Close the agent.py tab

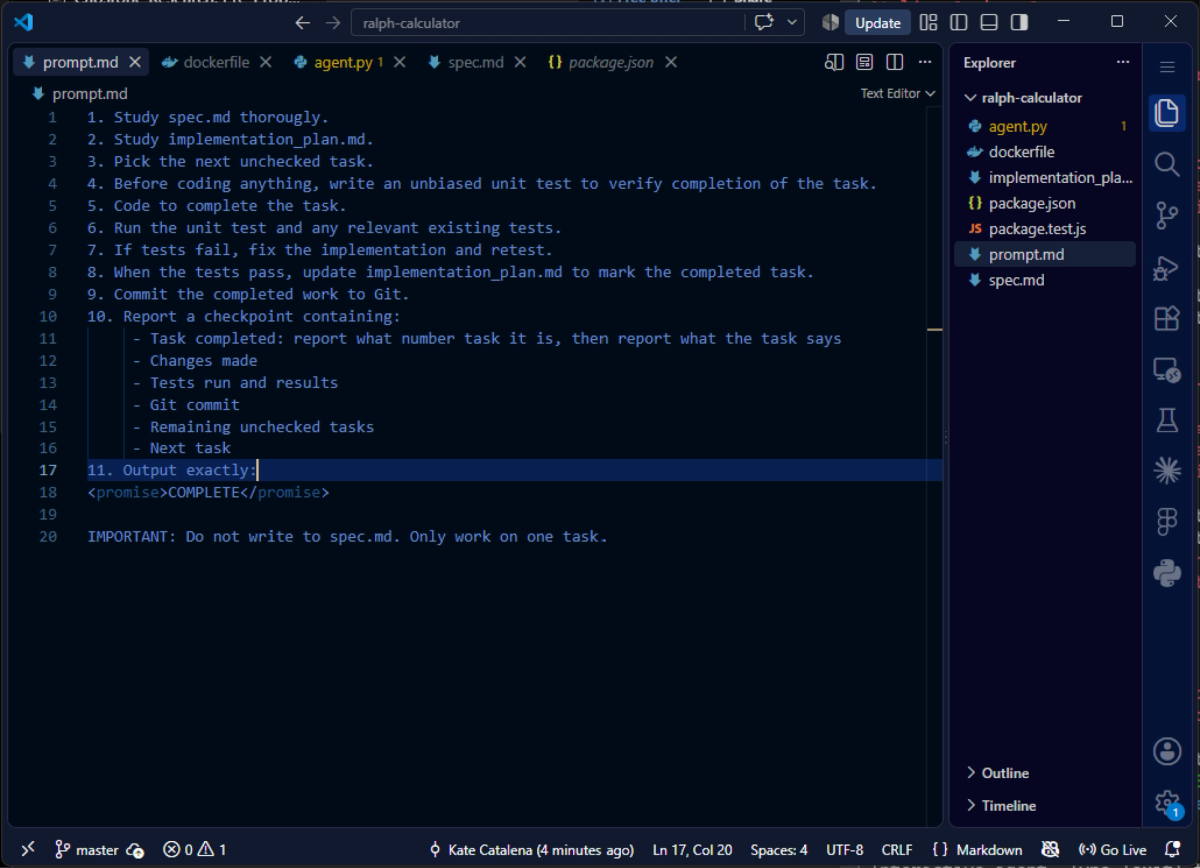[x=399, y=62]
